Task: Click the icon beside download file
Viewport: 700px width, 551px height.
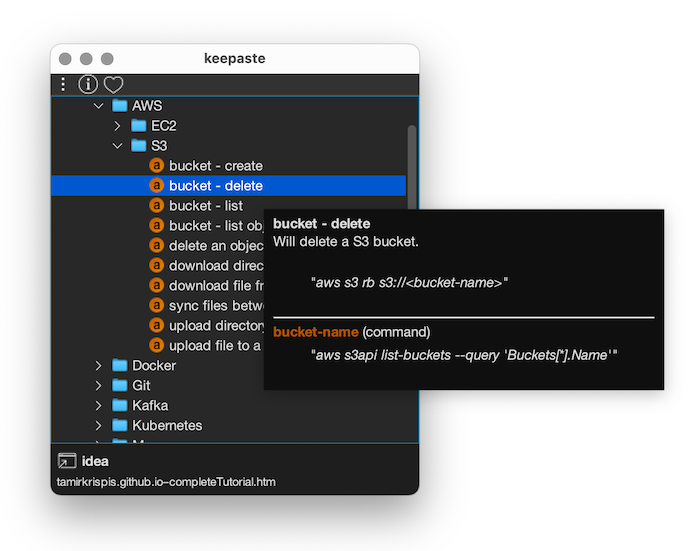Action: [156, 285]
